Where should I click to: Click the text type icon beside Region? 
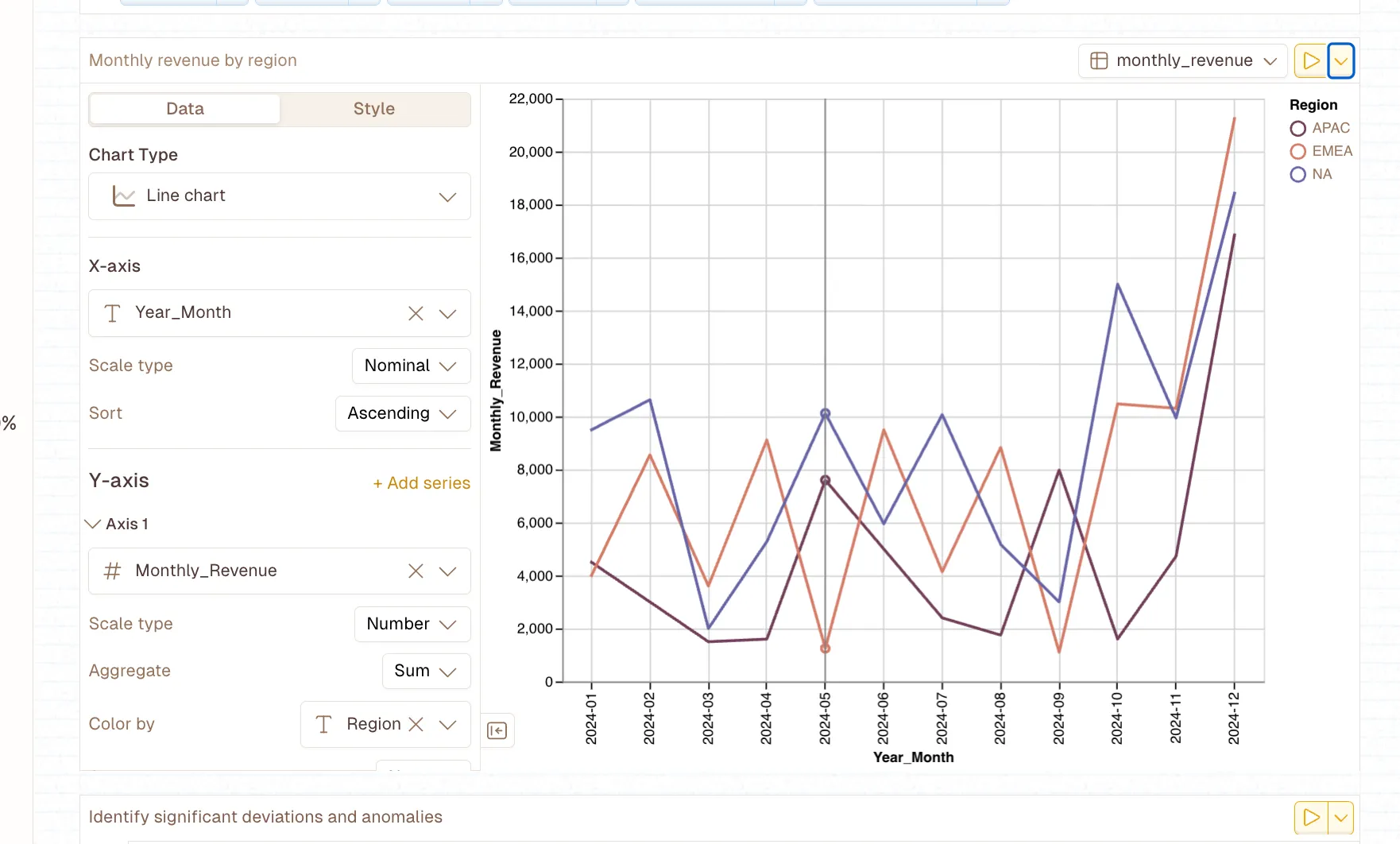pos(323,724)
